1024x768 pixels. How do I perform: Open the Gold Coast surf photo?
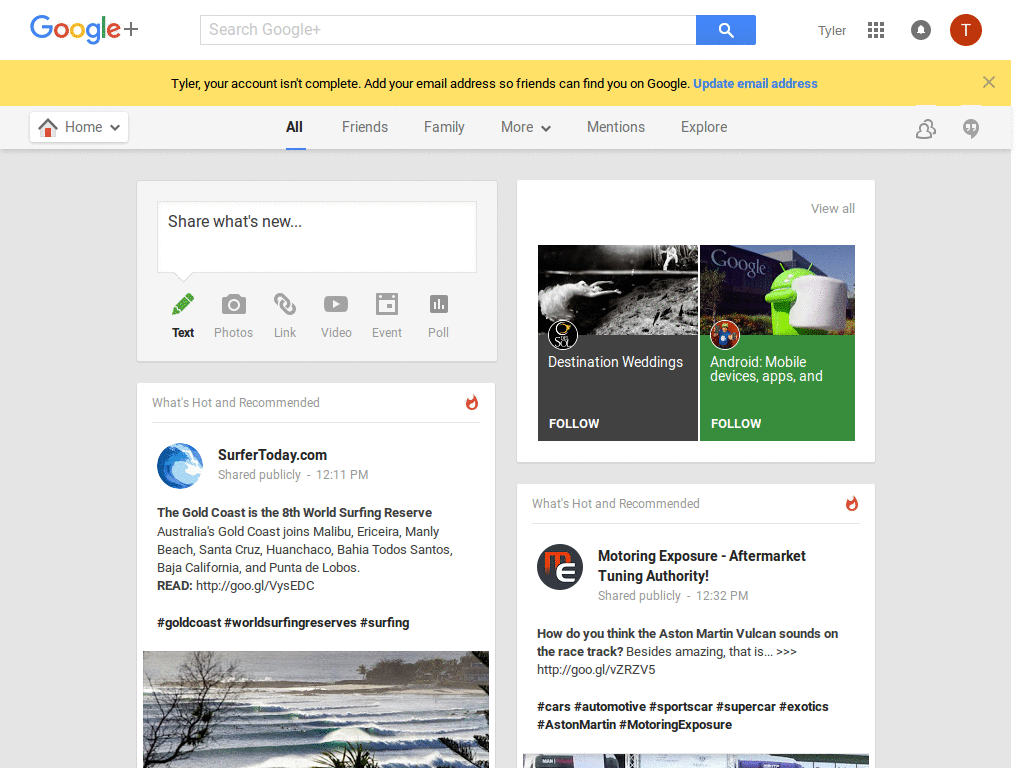point(316,709)
